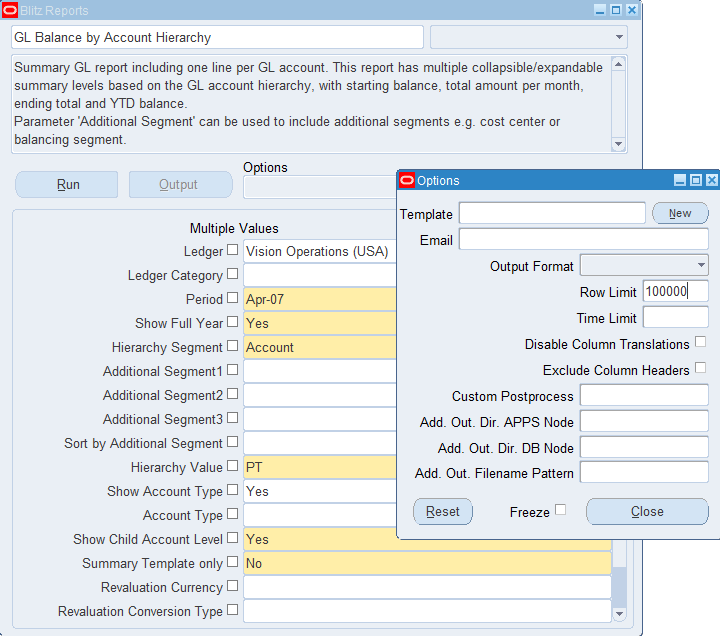Enable Exclude Column Headers checkbox
This screenshot has height=636, width=720.
pyautogui.click(x=700, y=367)
